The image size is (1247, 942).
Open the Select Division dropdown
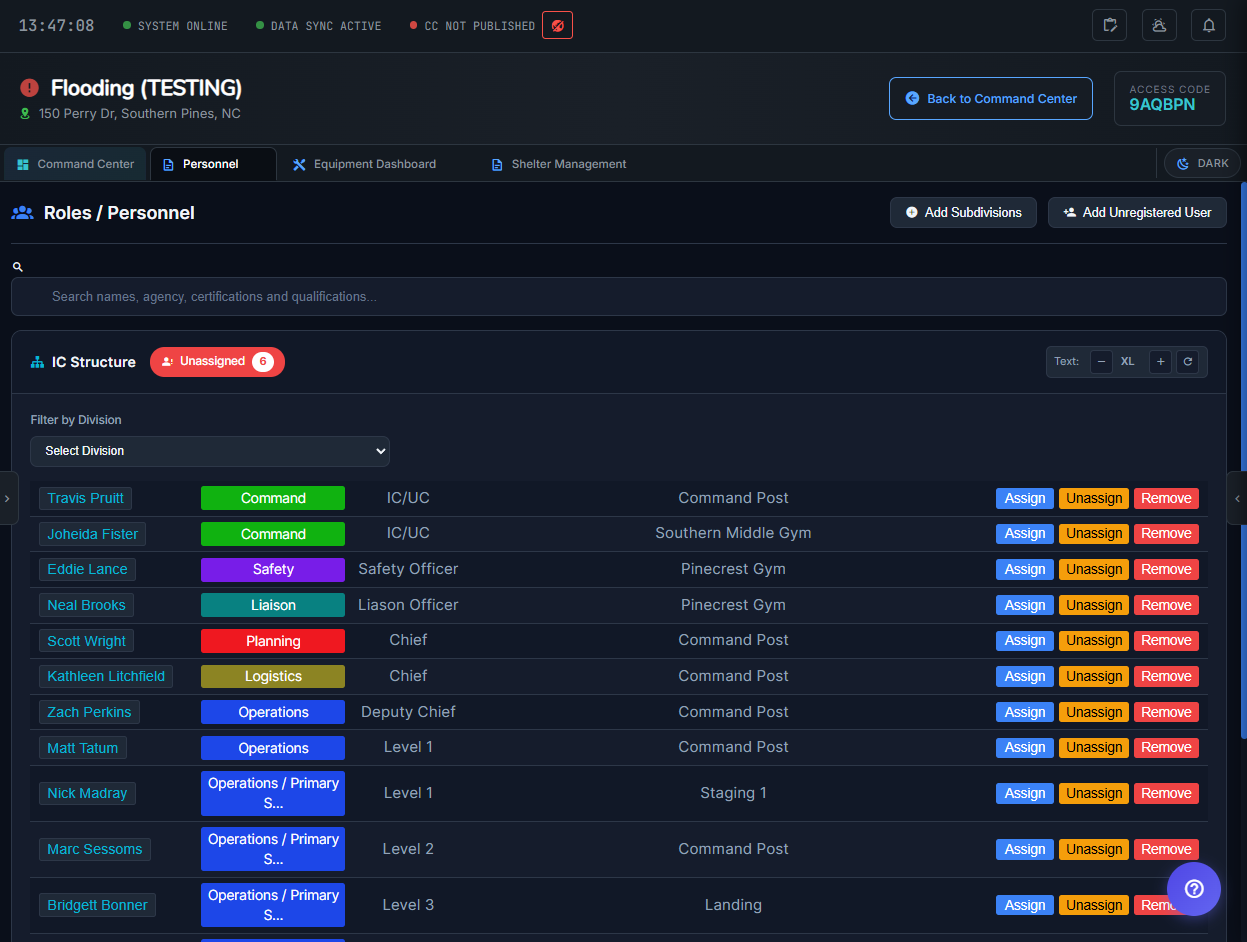pos(210,451)
